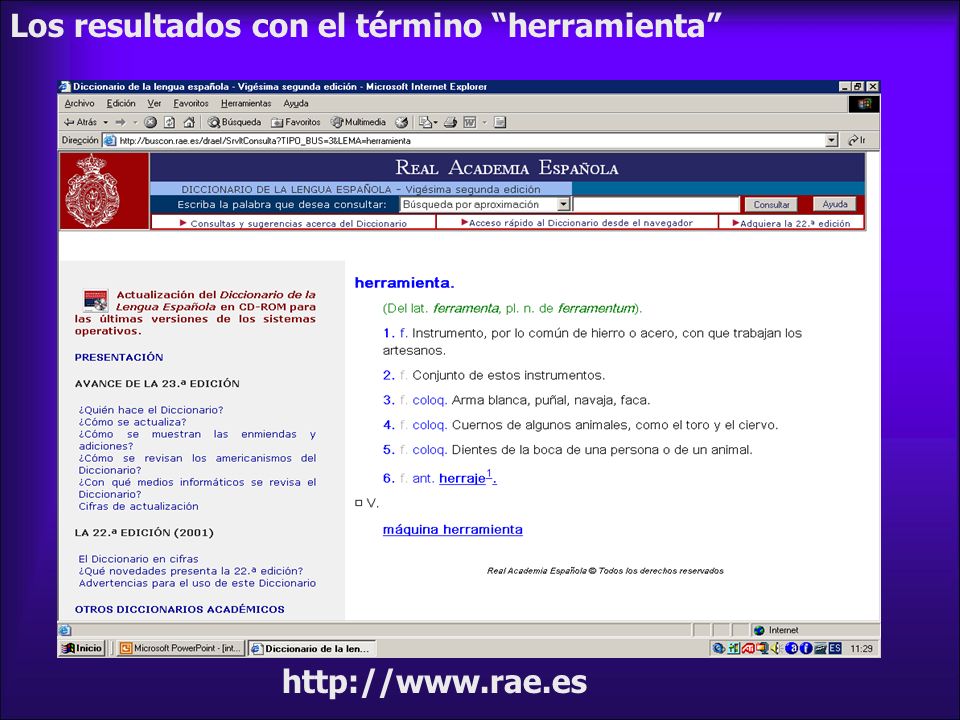Open the Favoritos toolbar button
The height and width of the screenshot is (720, 960).
tap(296, 122)
